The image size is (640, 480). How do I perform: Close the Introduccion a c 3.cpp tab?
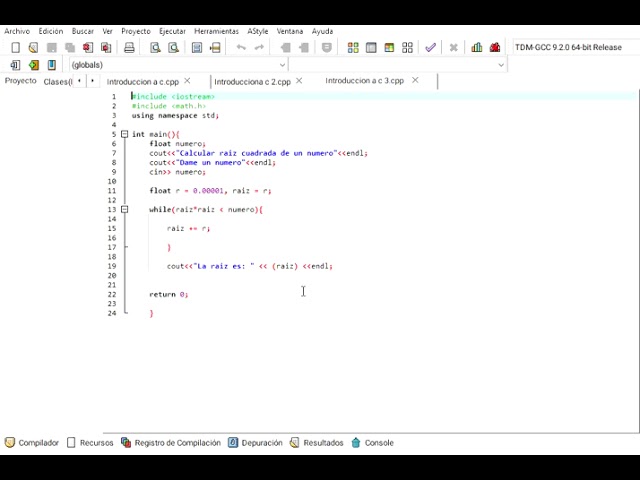coord(415,80)
